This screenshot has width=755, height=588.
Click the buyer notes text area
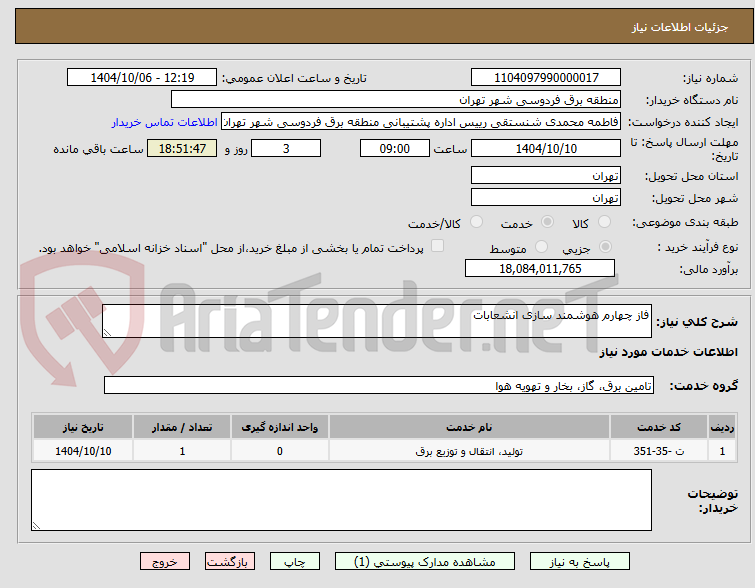click(341, 500)
